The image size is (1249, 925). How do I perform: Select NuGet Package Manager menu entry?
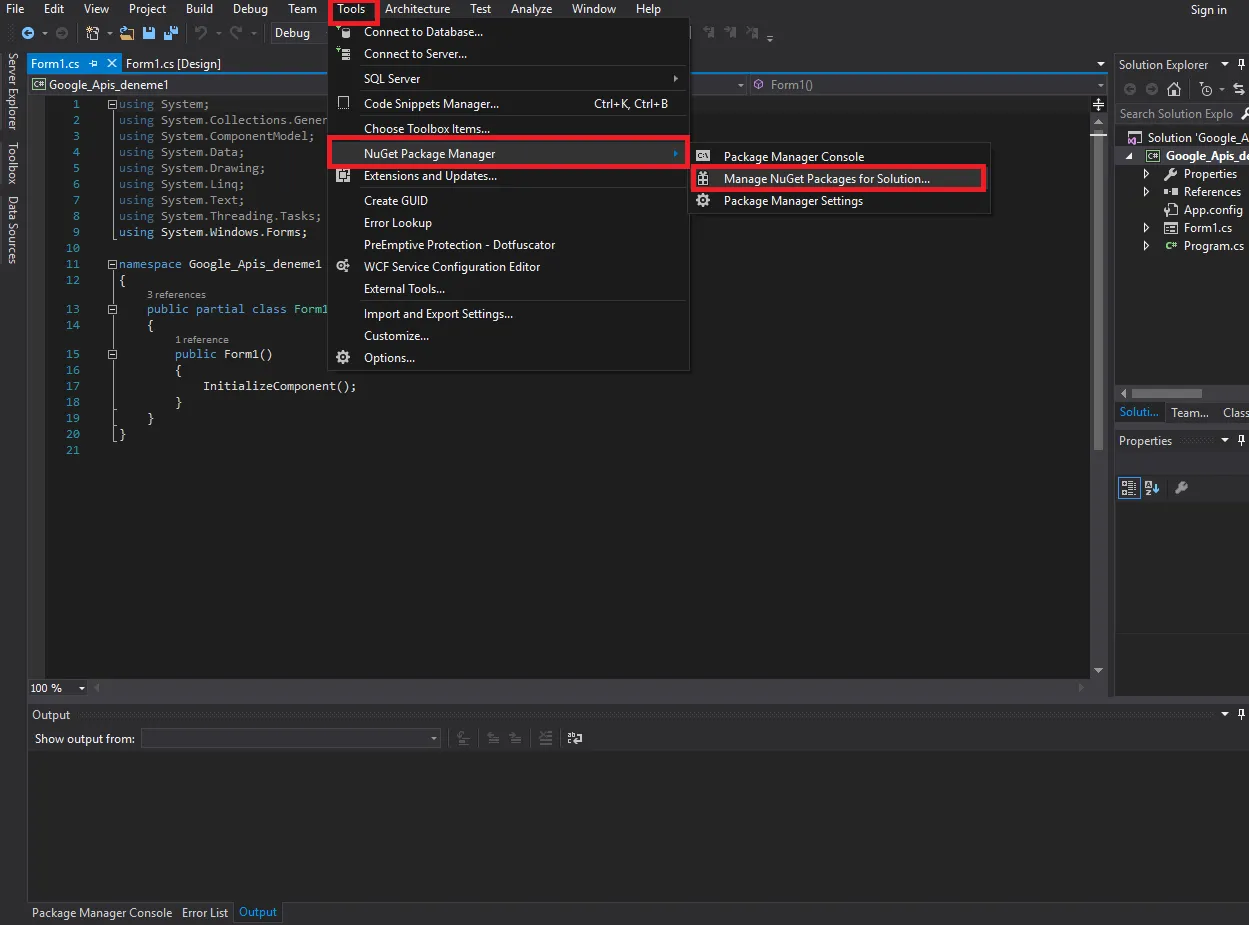(x=508, y=154)
